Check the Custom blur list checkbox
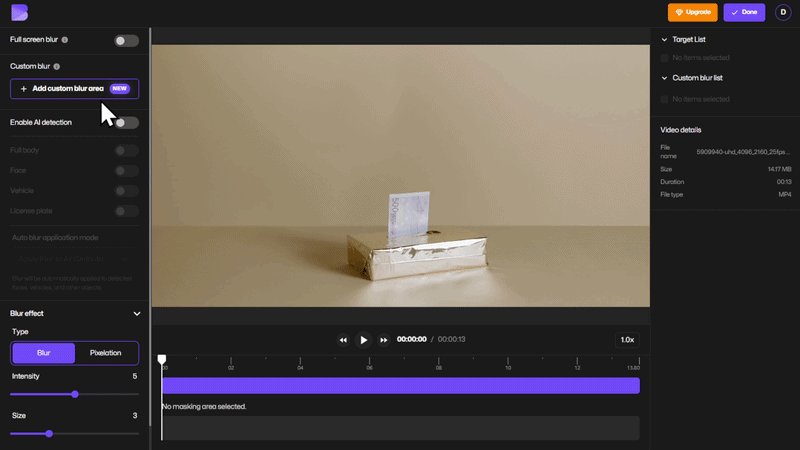Image resolution: width=800 pixels, height=450 pixels. (664, 99)
